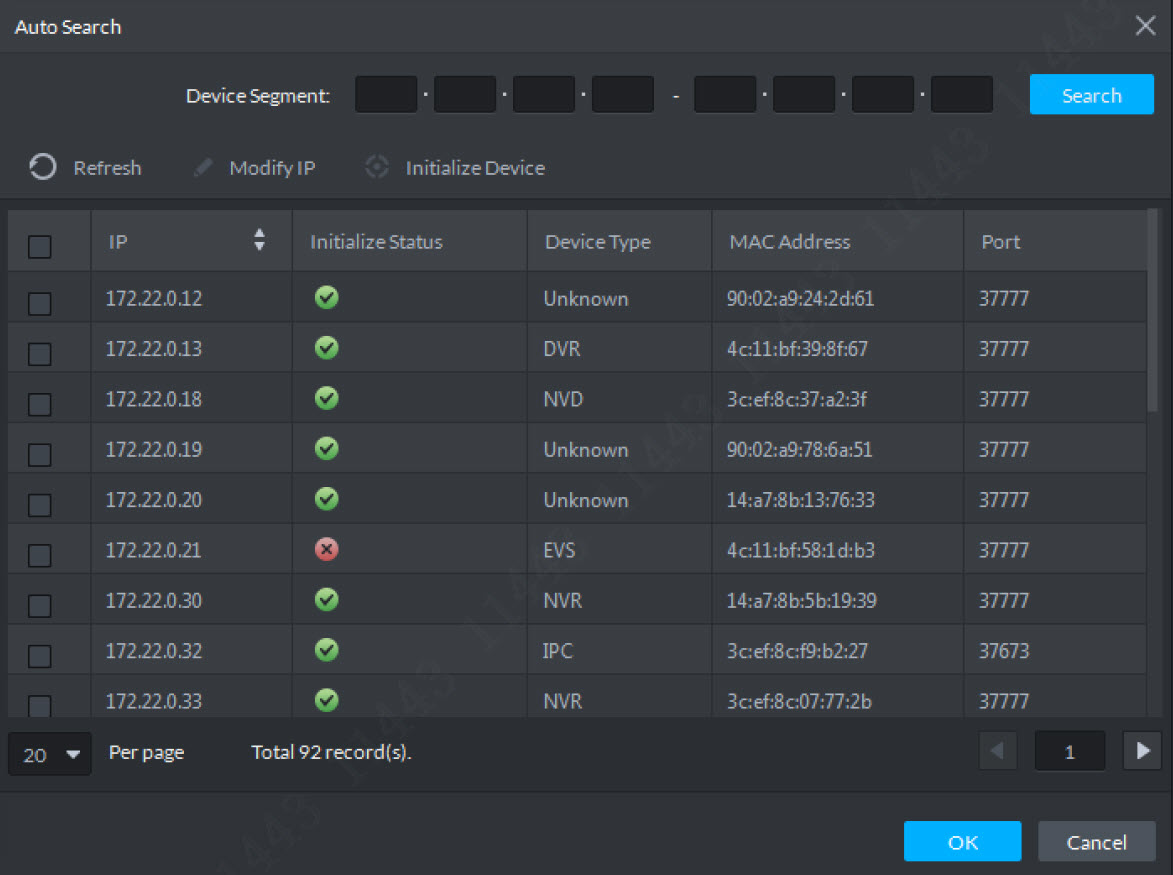The height and width of the screenshot is (875, 1173).
Task: Go to the next page arrow
Action: [1142, 751]
